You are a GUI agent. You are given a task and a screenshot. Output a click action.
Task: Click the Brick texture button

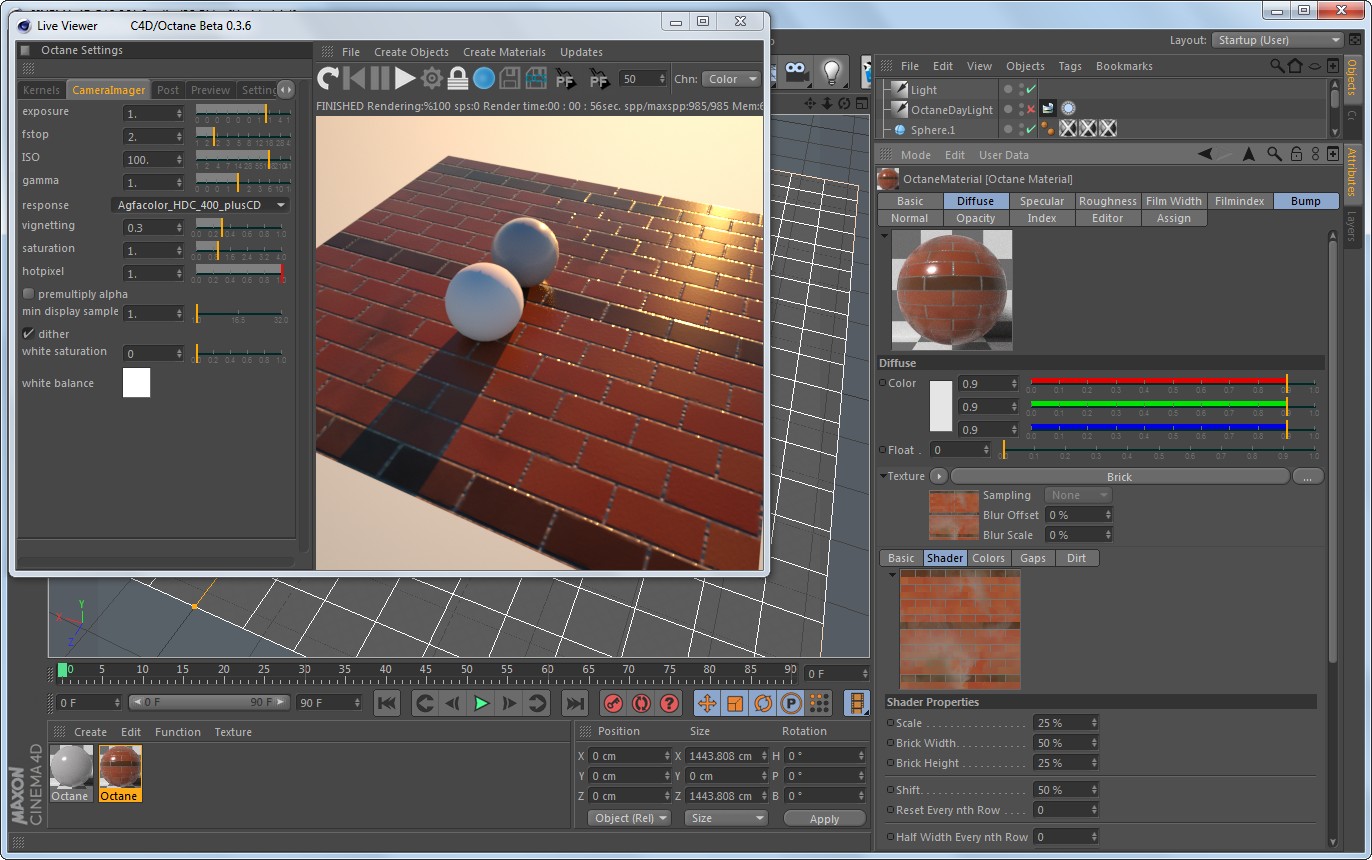pos(1119,477)
